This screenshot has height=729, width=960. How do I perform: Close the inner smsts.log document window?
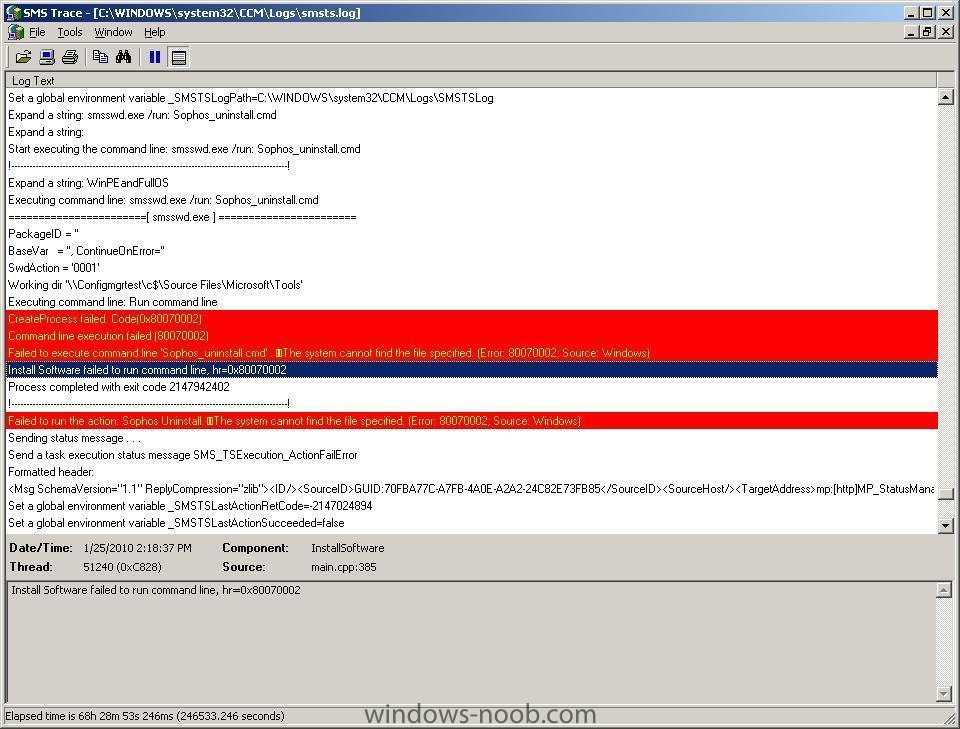(945, 32)
